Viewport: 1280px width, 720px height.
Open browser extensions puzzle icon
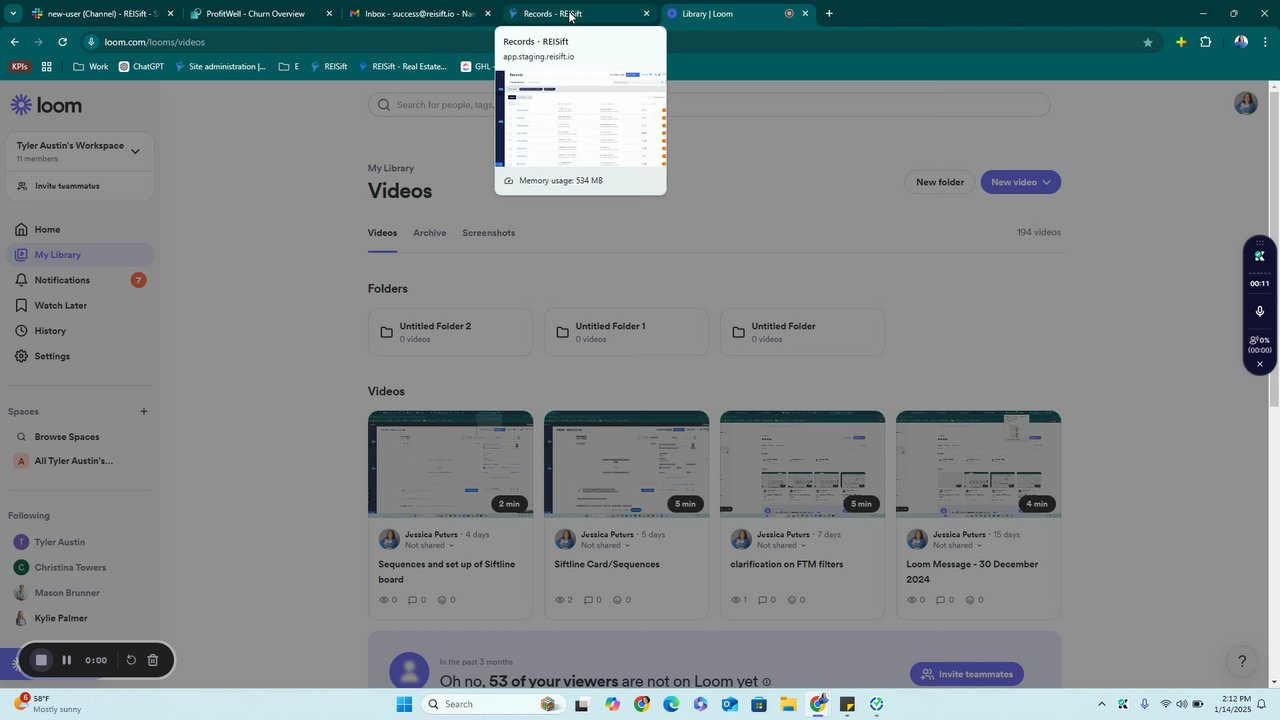tap(1205, 42)
